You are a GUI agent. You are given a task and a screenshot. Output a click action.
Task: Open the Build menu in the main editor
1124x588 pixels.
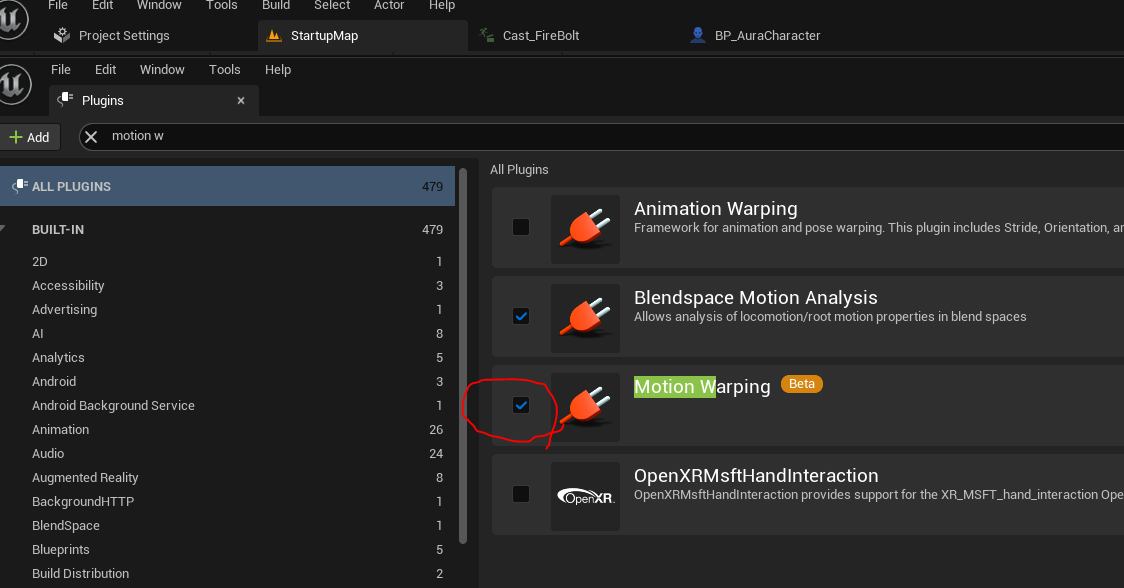[x=276, y=5]
